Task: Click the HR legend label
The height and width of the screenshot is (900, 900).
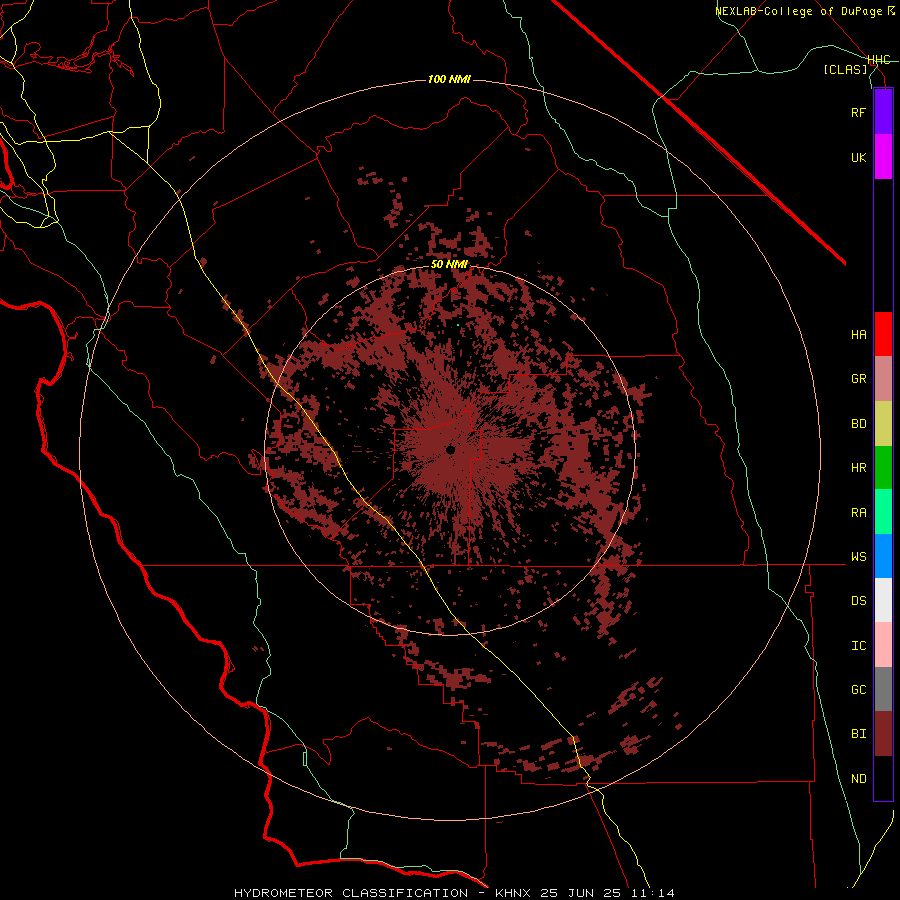Action: pyautogui.click(x=858, y=468)
